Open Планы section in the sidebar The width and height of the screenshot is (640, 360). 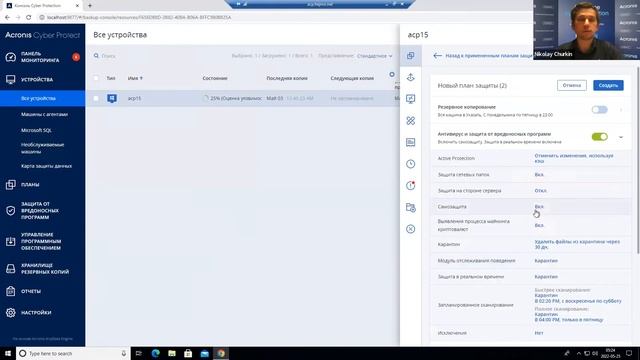pos(30,184)
